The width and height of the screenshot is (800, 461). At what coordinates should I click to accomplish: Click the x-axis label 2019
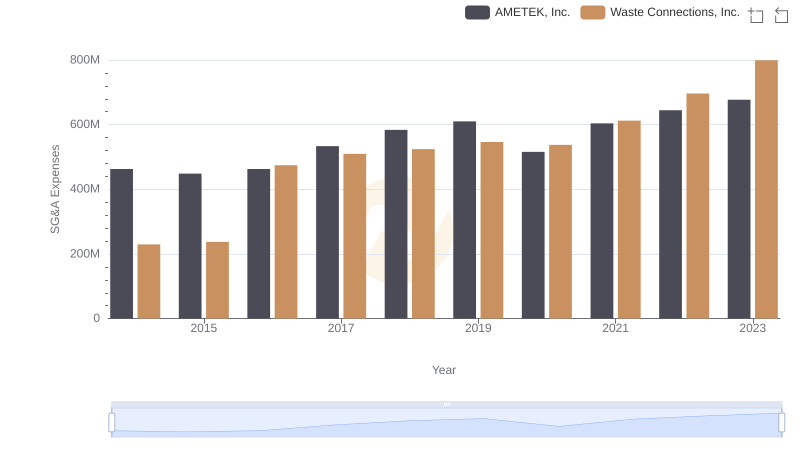point(478,328)
